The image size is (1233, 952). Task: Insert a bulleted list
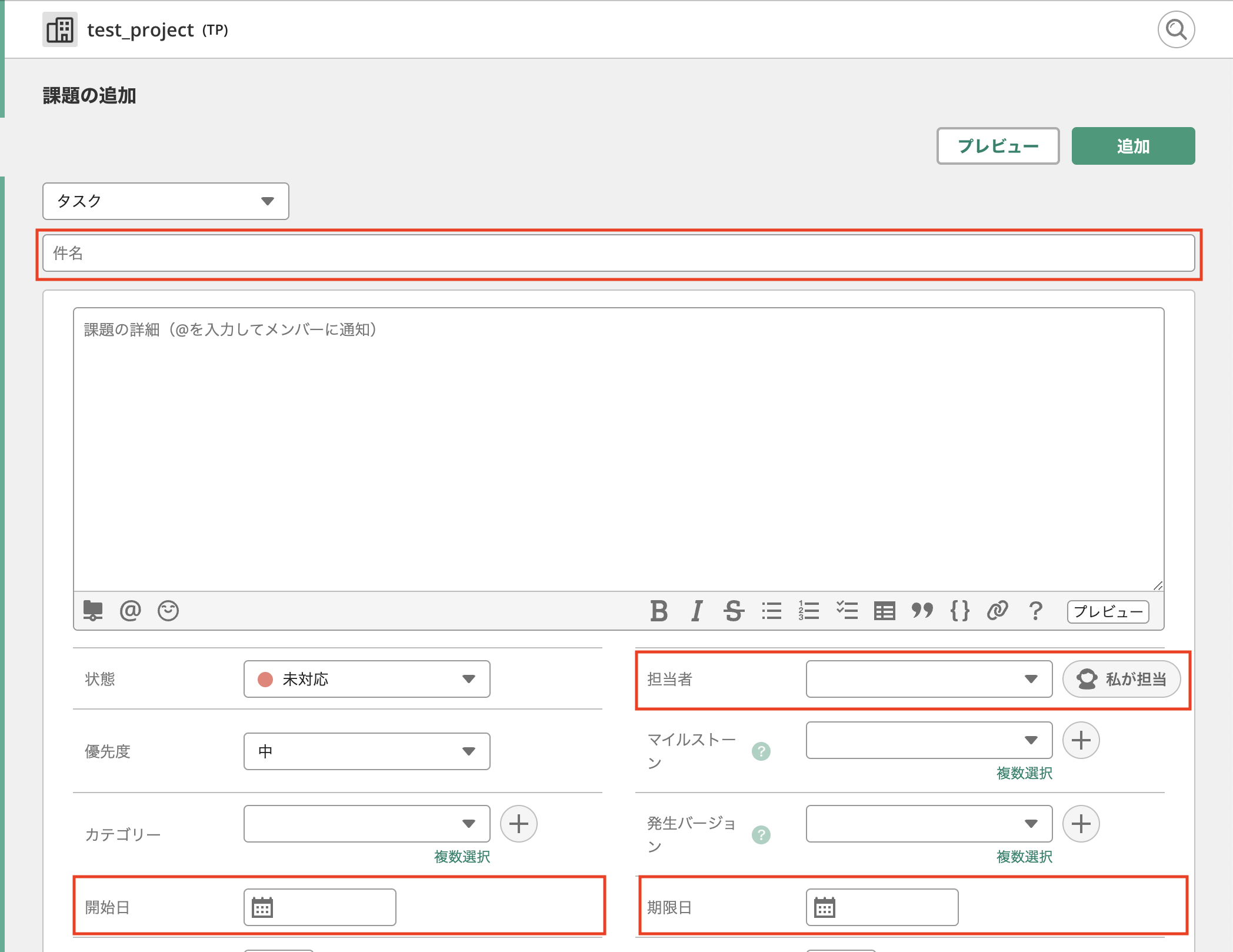(x=771, y=611)
